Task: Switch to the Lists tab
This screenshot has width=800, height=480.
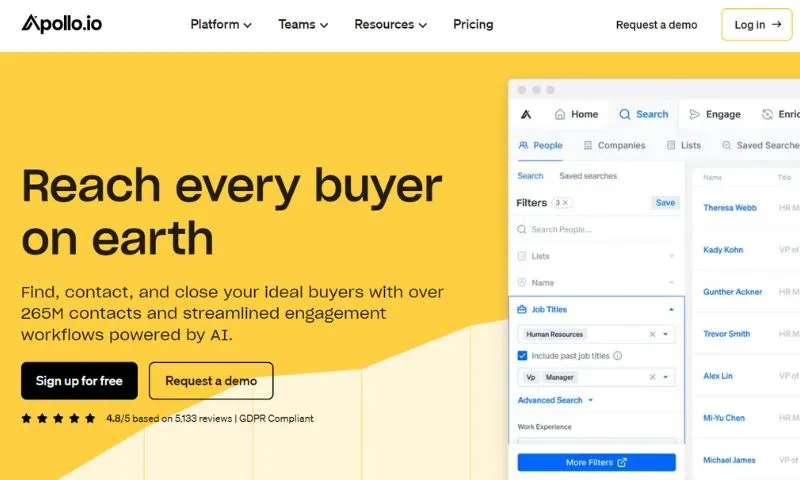Action: click(x=684, y=145)
